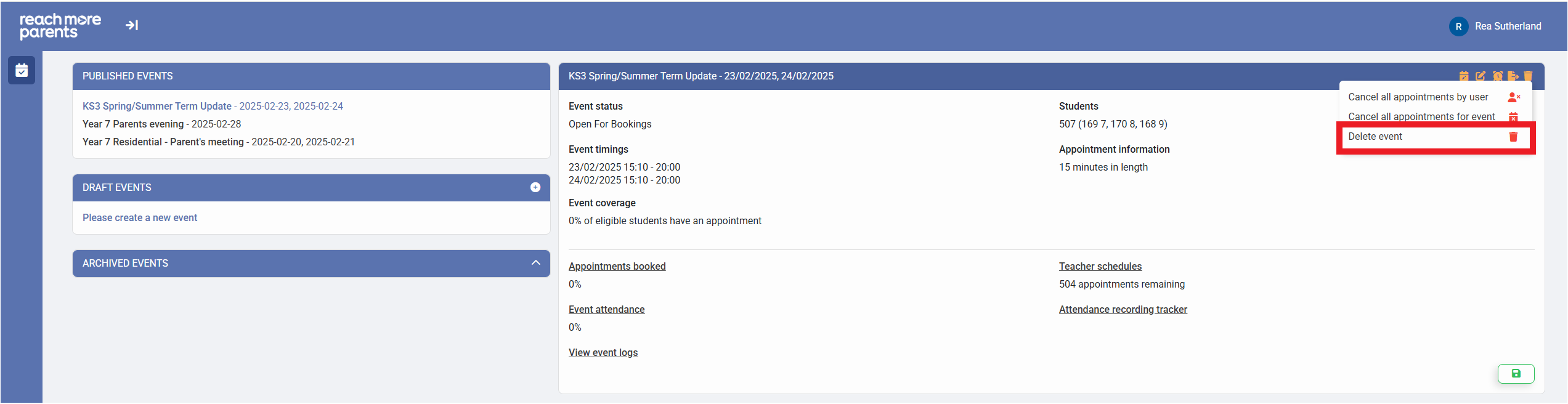
Task: Click the green save icon button
Action: [1516, 373]
